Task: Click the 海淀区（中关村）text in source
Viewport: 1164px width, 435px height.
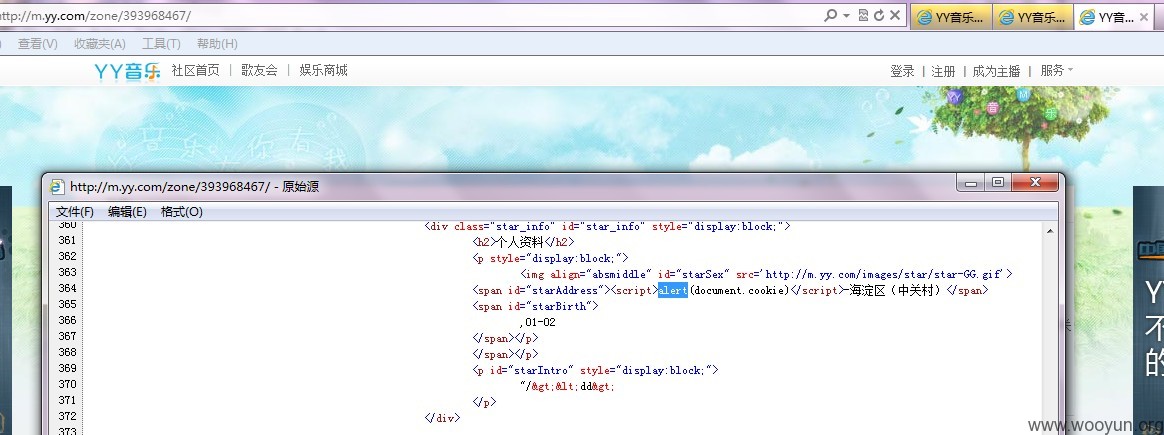Action: [895, 290]
